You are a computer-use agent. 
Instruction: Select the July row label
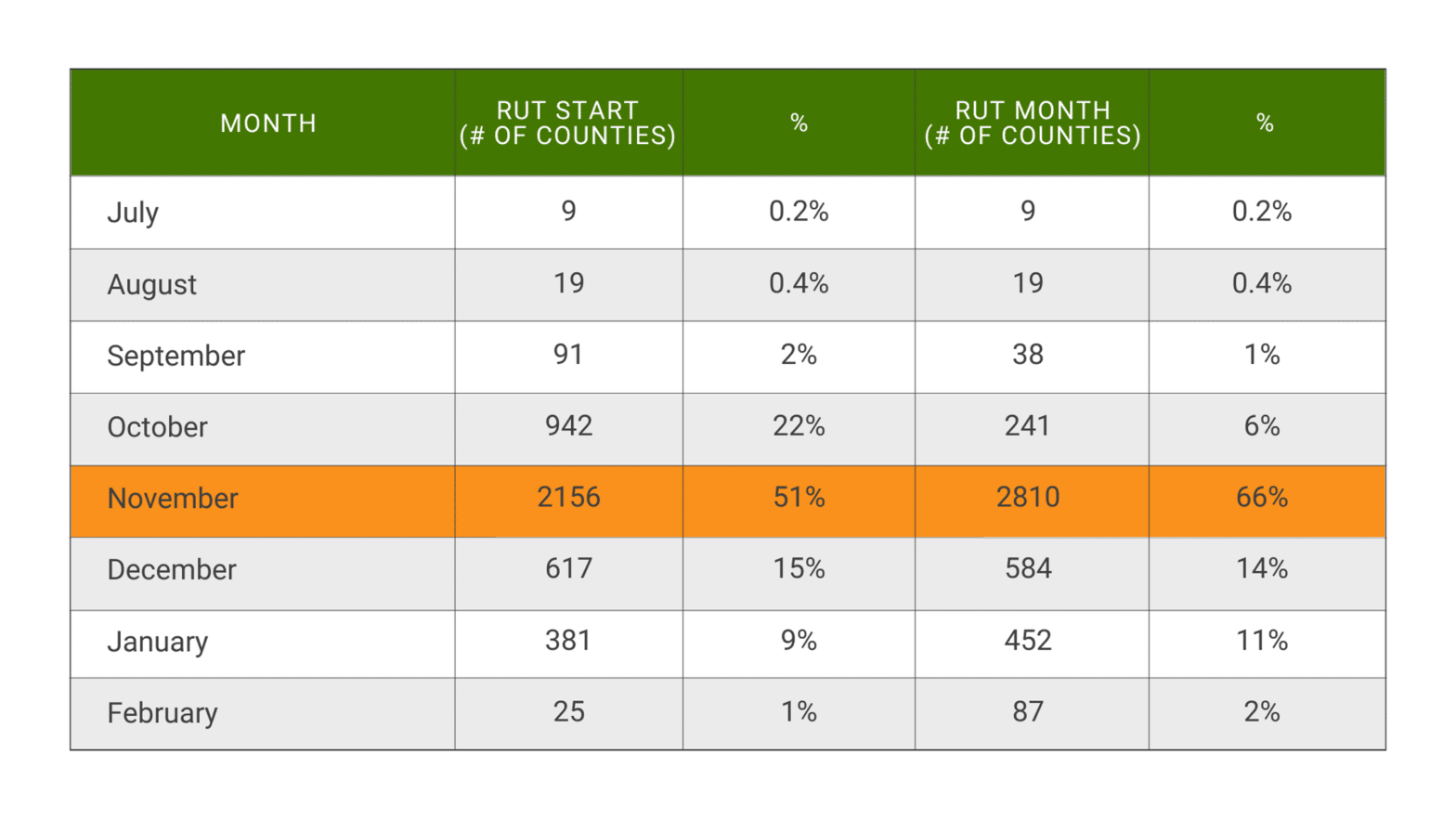coord(133,213)
